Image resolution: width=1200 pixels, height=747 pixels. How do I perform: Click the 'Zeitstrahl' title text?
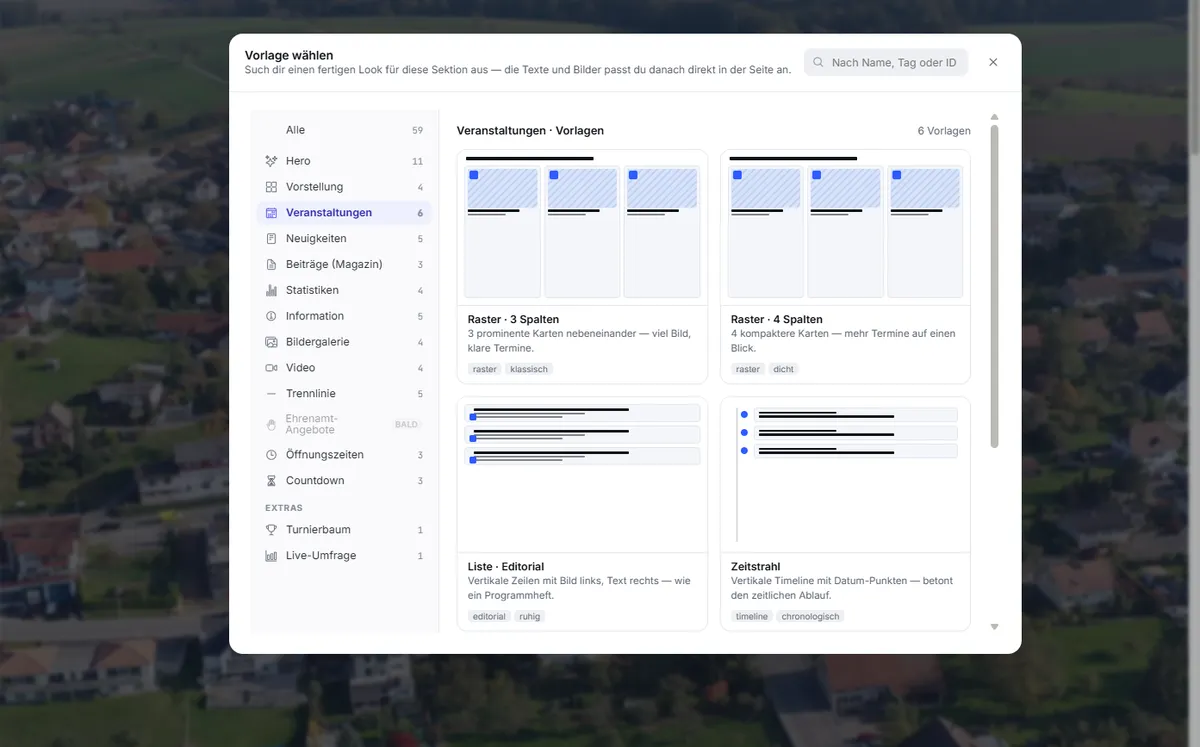[x=756, y=567]
